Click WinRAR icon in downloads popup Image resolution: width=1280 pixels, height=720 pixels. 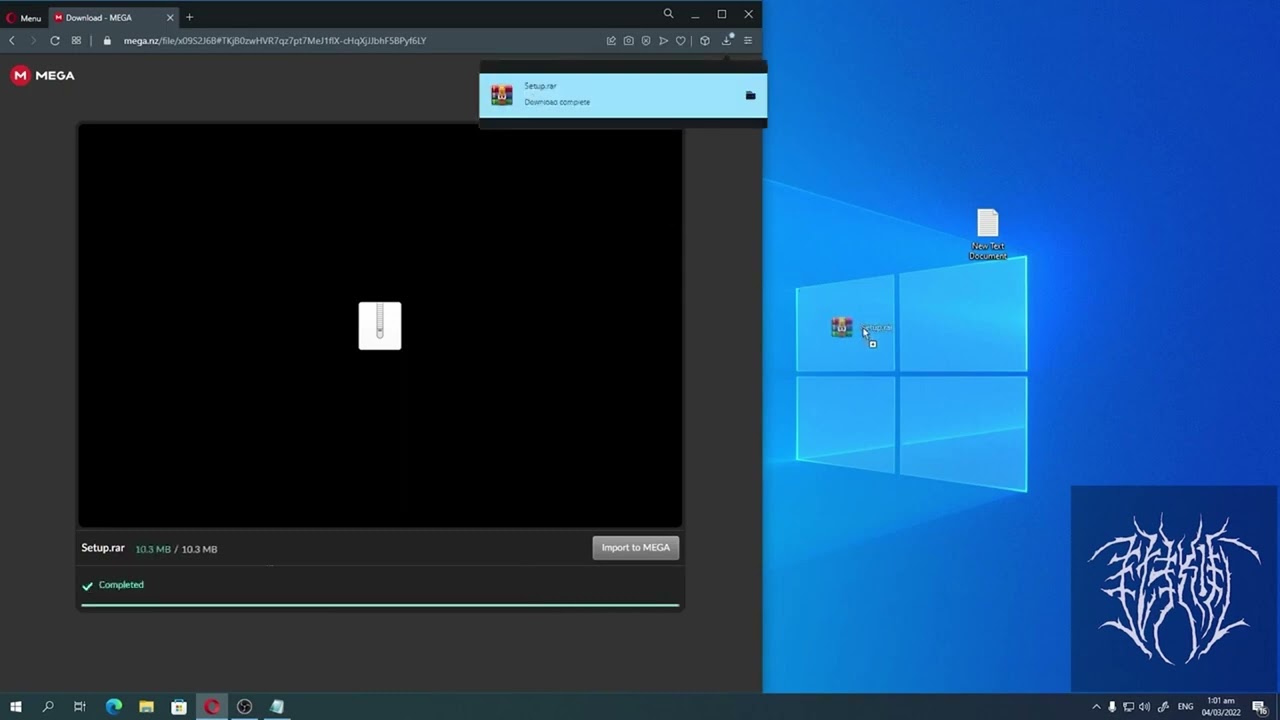[x=502, y=95]
